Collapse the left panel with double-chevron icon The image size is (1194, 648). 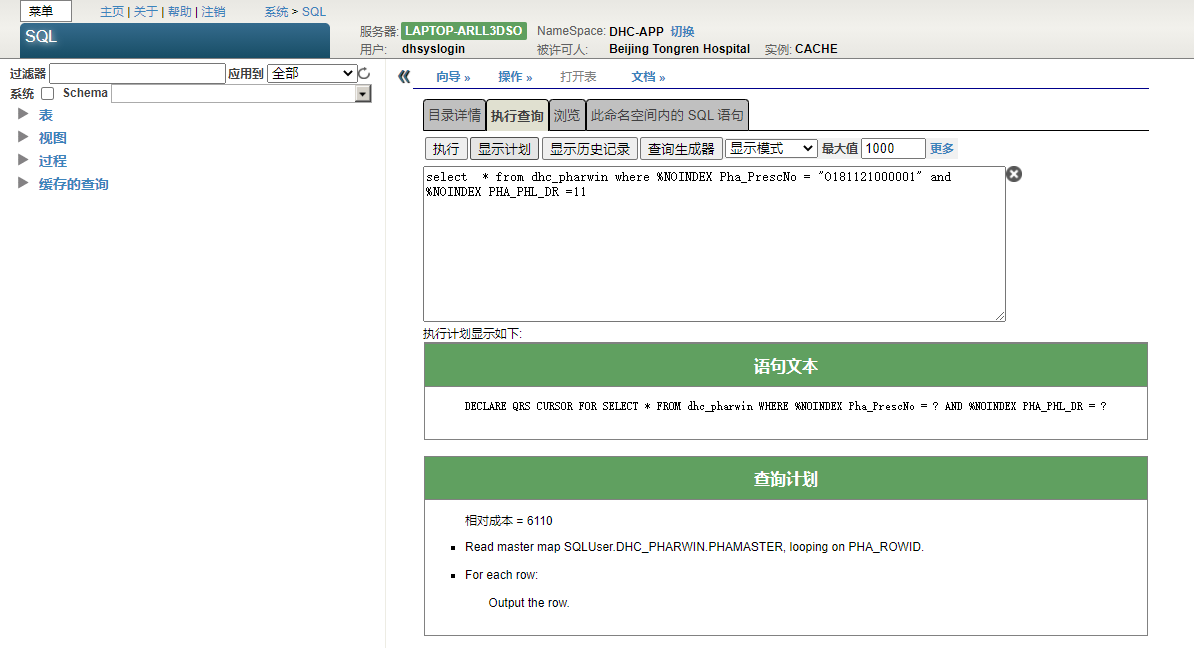[404, 77]
